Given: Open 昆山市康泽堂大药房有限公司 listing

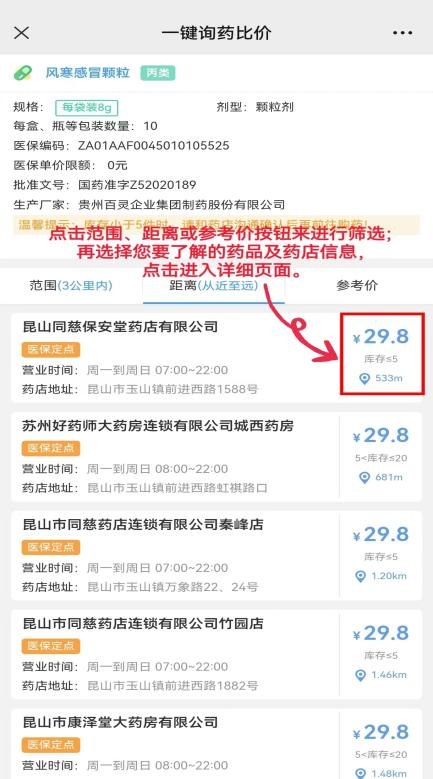Looking at the screenshot, I should tap(216, 744).
